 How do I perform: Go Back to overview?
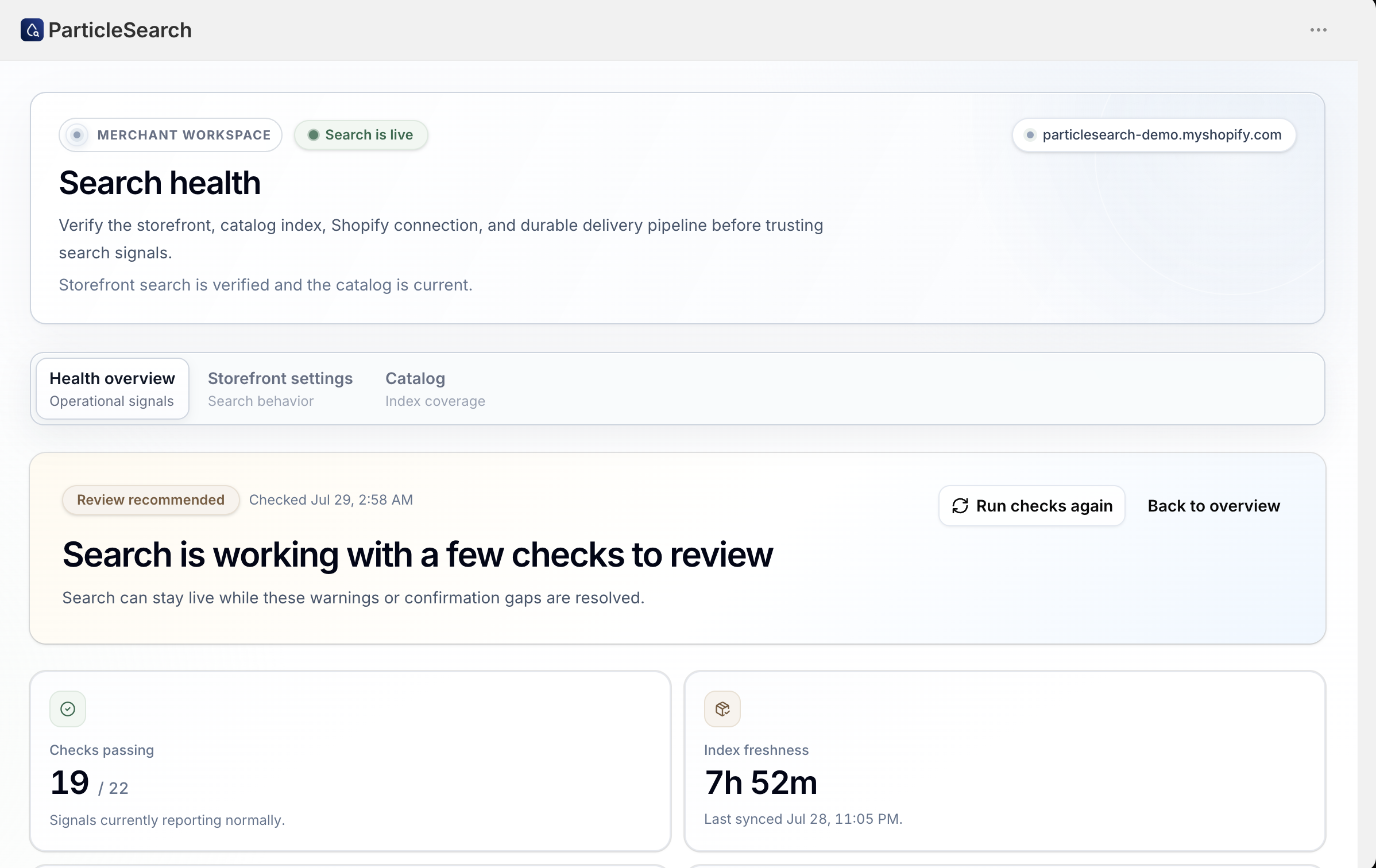1213,506
